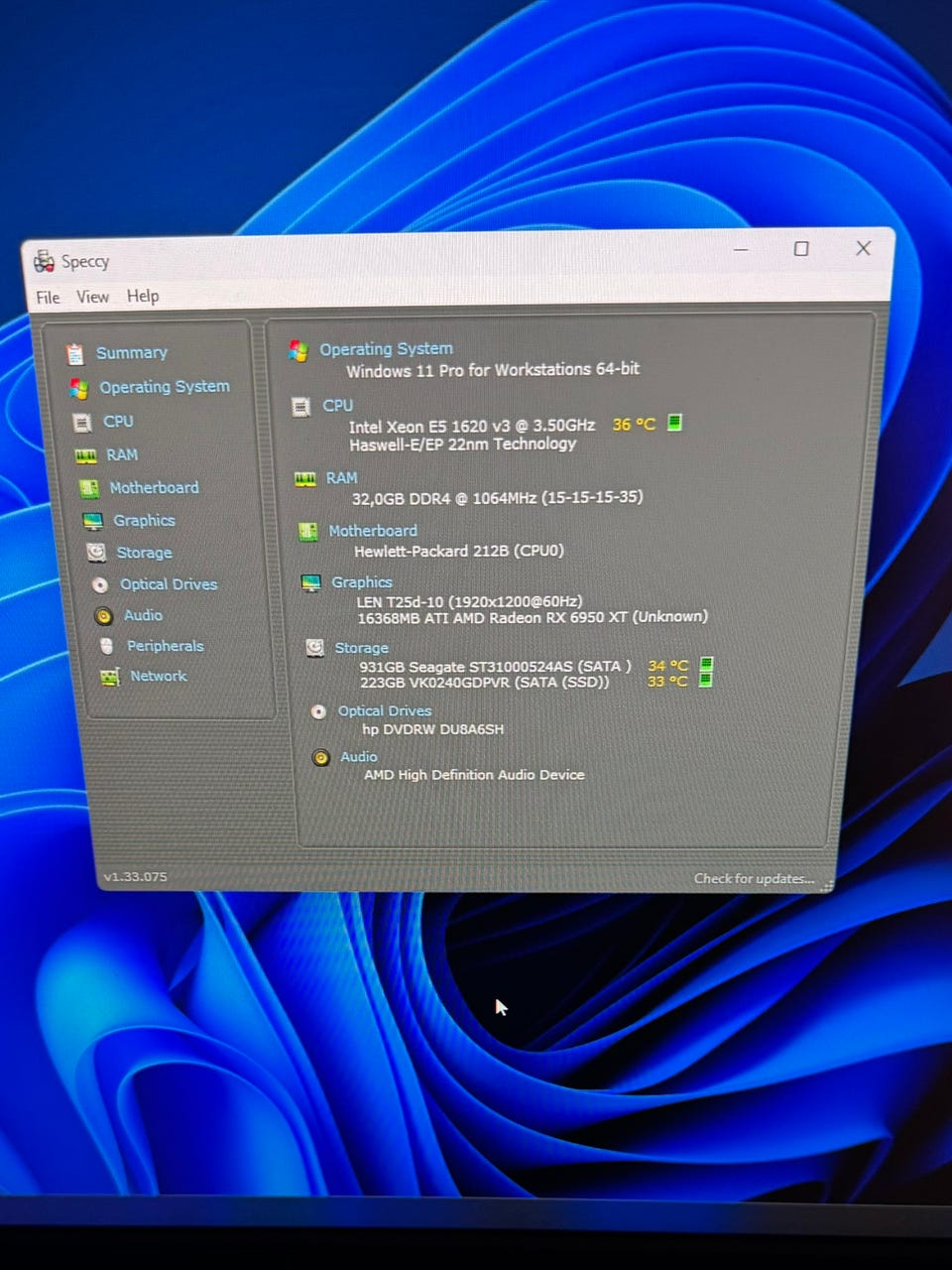This screenshot has width=952, height=1270.
Task: Open the Optical Drives heading link in summary
Action: 385,711
